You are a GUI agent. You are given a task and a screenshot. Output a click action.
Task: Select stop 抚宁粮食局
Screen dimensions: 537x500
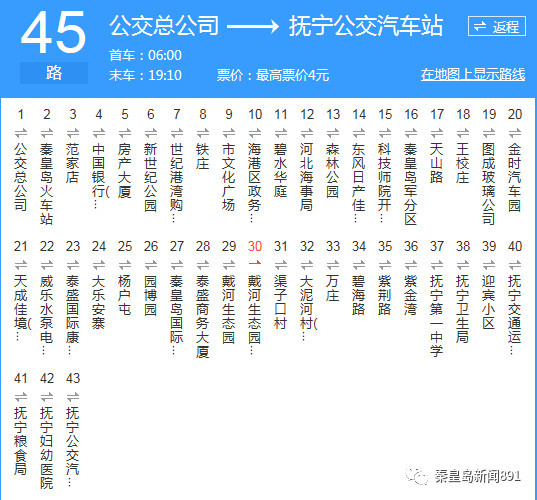(21, 441)
